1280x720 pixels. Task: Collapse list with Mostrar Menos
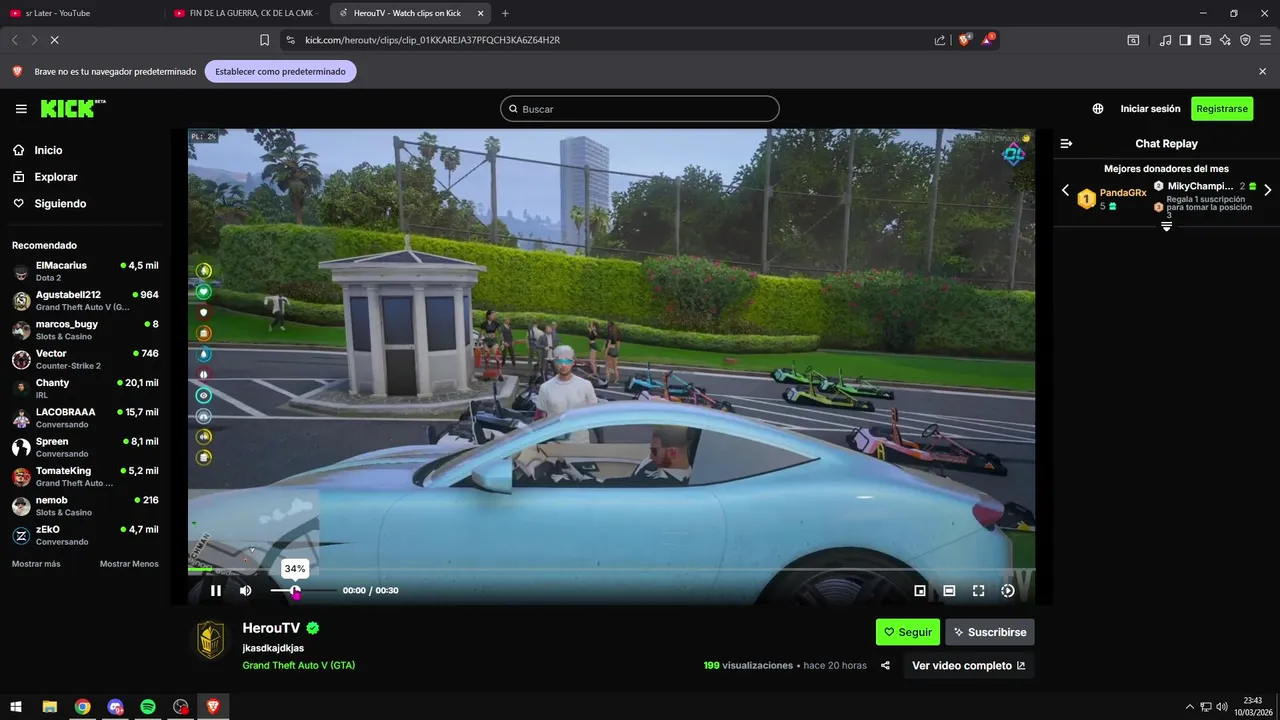click(x=129, y=564)
